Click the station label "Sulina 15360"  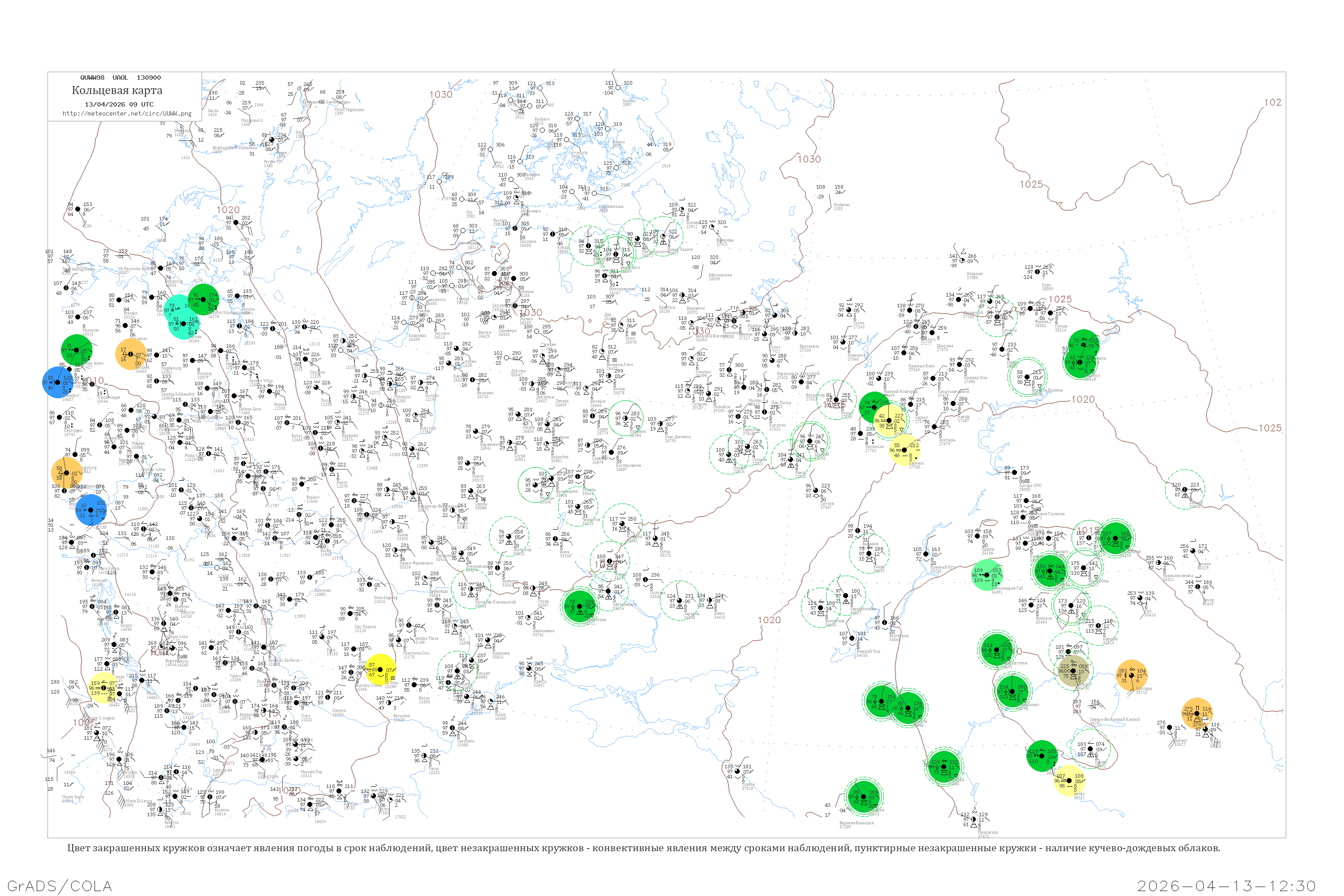(x=500, y=716)
